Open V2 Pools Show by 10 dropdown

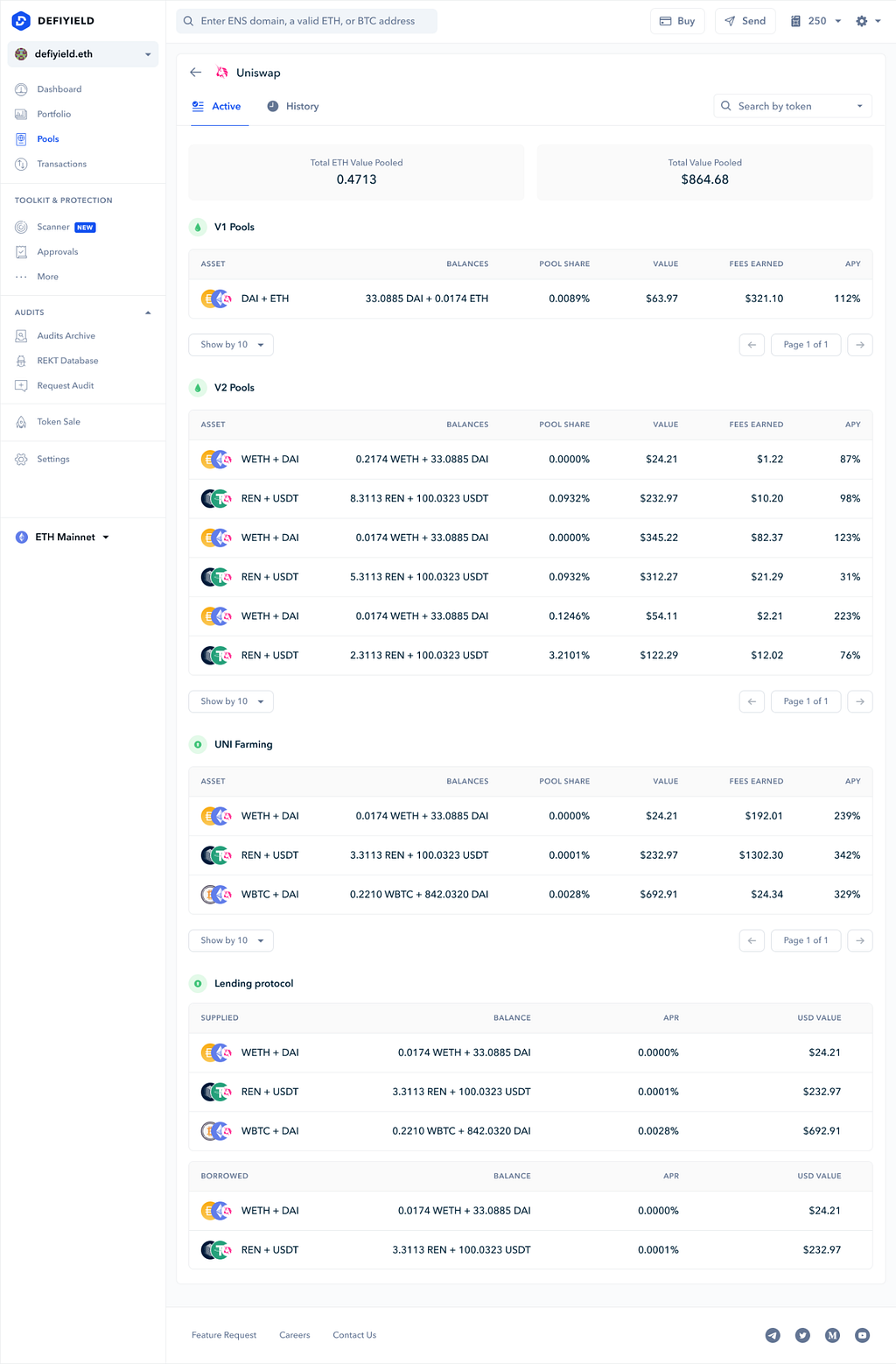[x=231, y=701]
